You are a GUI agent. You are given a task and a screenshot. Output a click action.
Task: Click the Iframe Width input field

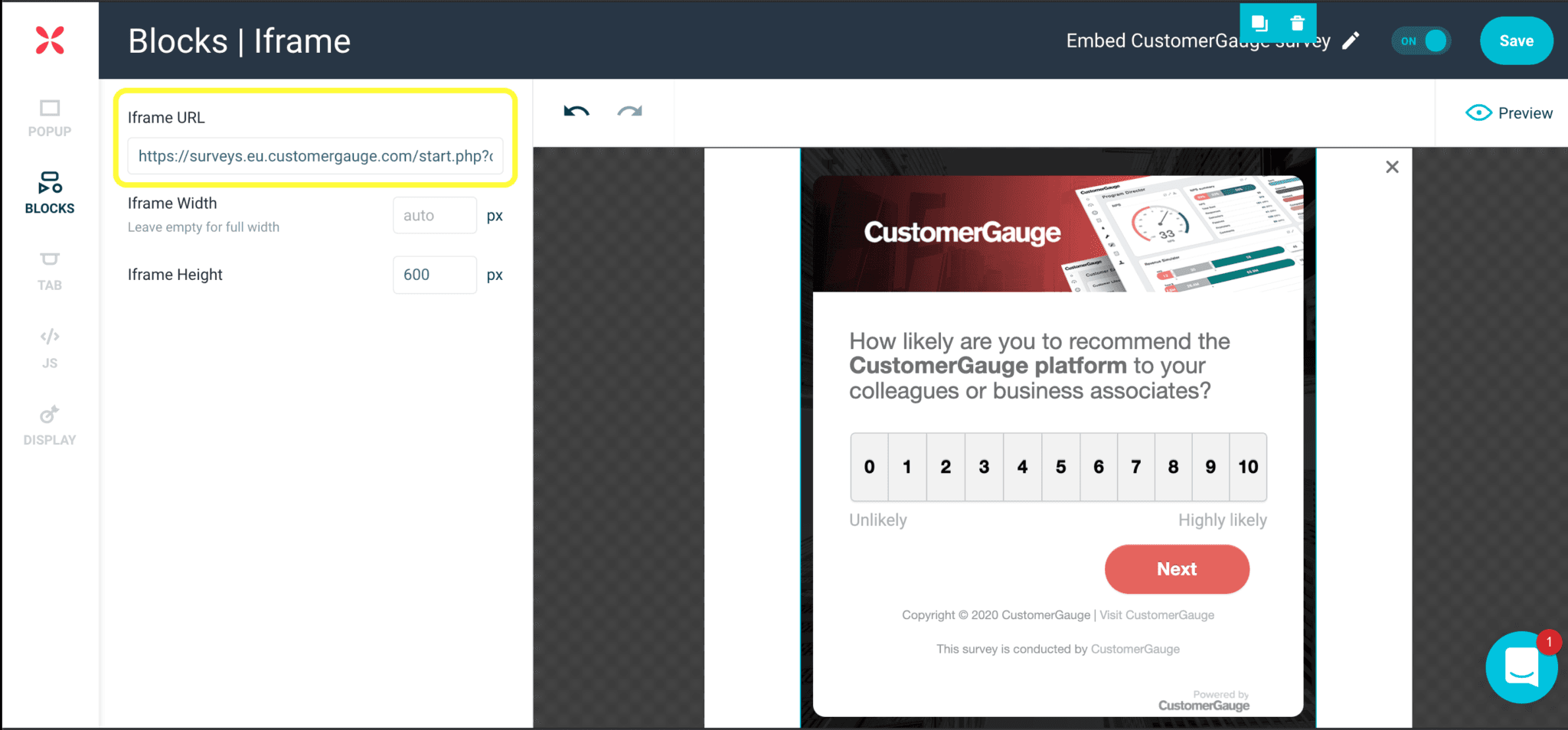pyautogui.click(x=435, y=216)
